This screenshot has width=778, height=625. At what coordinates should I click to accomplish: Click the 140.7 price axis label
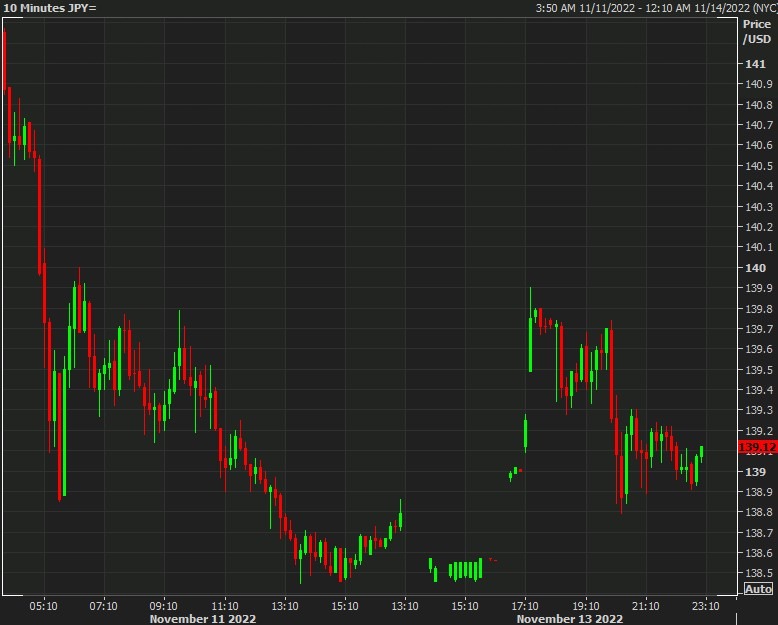[x=759, y=125]
